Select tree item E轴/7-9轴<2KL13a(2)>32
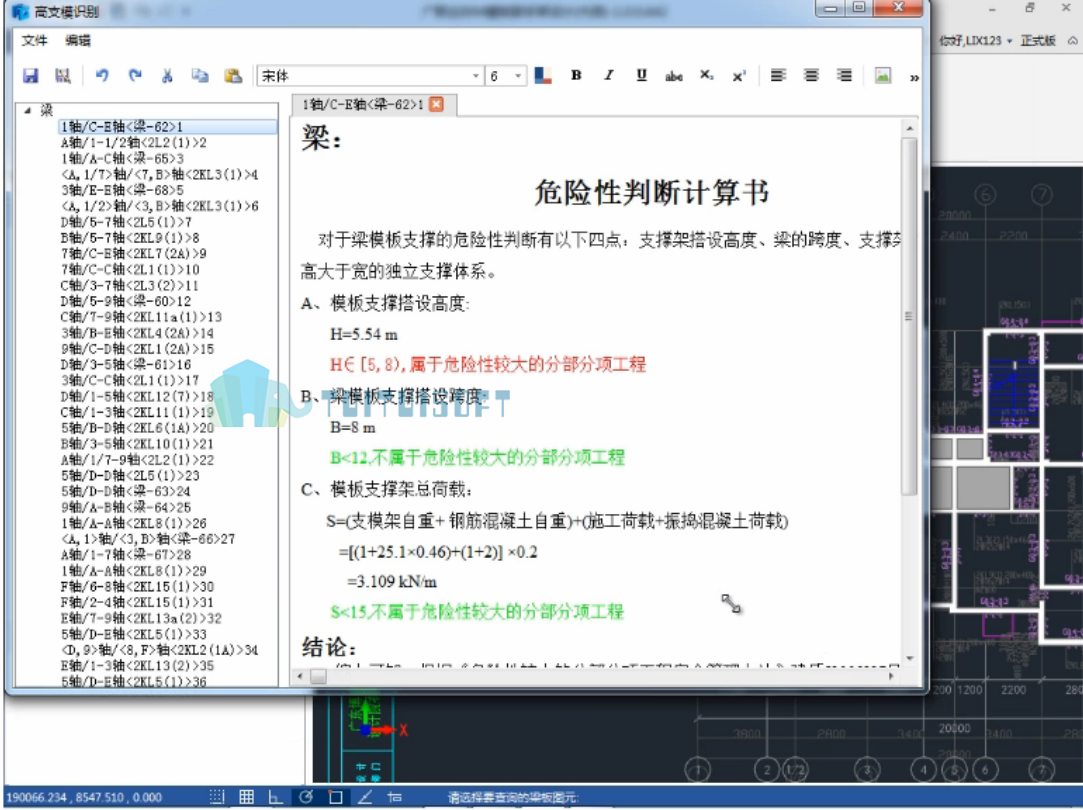This screenshot has height=810, width=1083. (x=141, y=618)
